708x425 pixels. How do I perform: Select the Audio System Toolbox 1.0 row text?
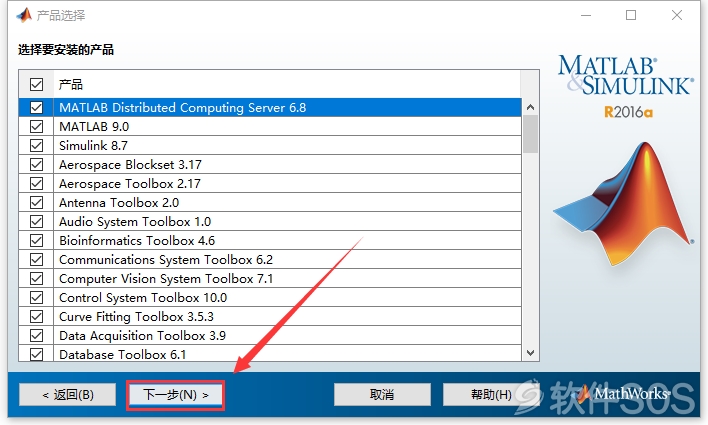tap(135, 221)
